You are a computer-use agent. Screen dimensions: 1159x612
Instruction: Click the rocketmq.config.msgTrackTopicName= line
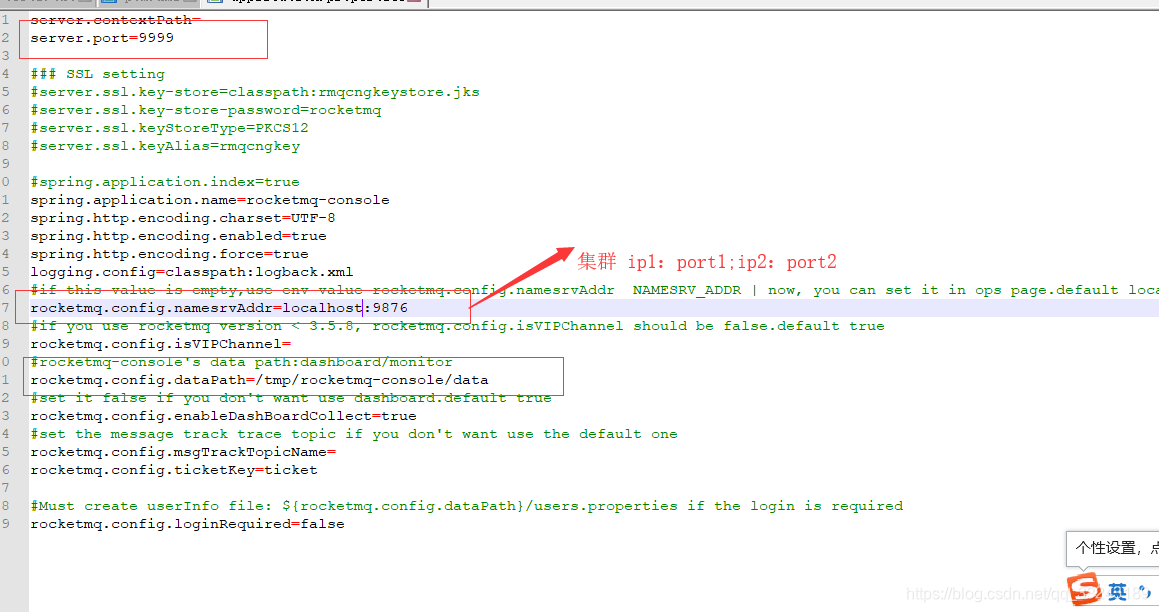(183, 452)
